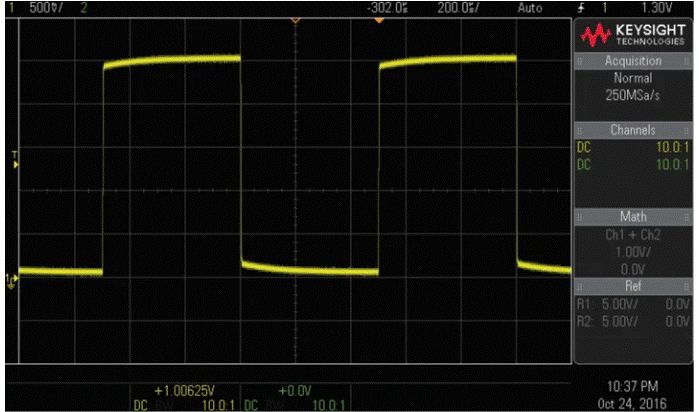Click the channel 1 ground level marker

click(11, 278)
